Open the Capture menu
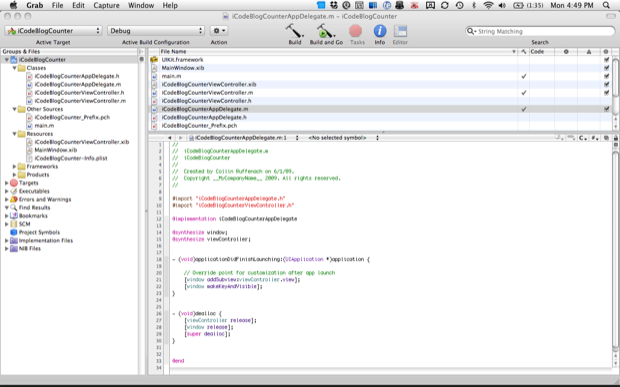620x387 pixels. (106, 5)
